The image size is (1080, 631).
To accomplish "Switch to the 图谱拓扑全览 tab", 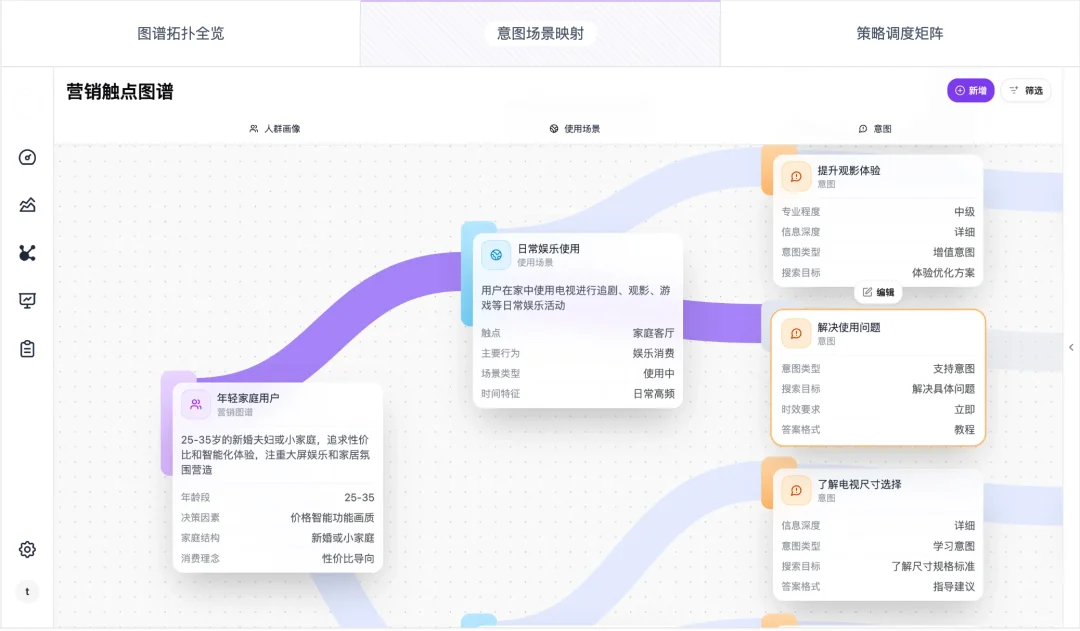I will [x=180, y=32].
